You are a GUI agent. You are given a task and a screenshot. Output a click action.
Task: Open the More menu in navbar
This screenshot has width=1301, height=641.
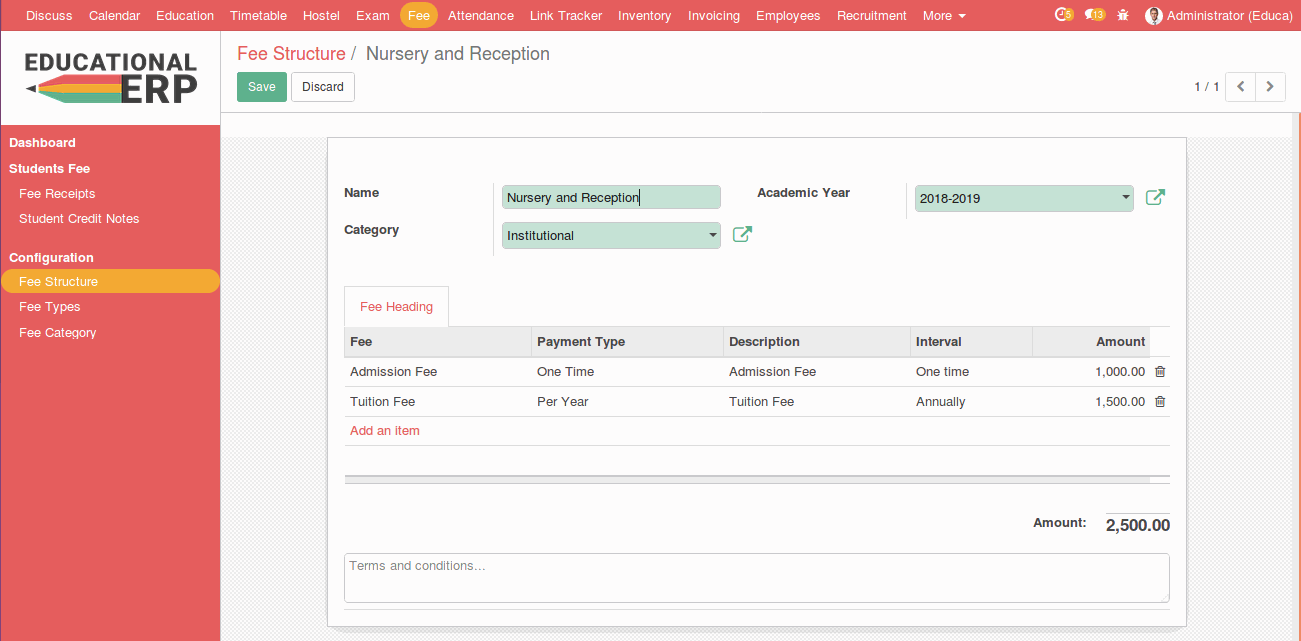(944, 16)
